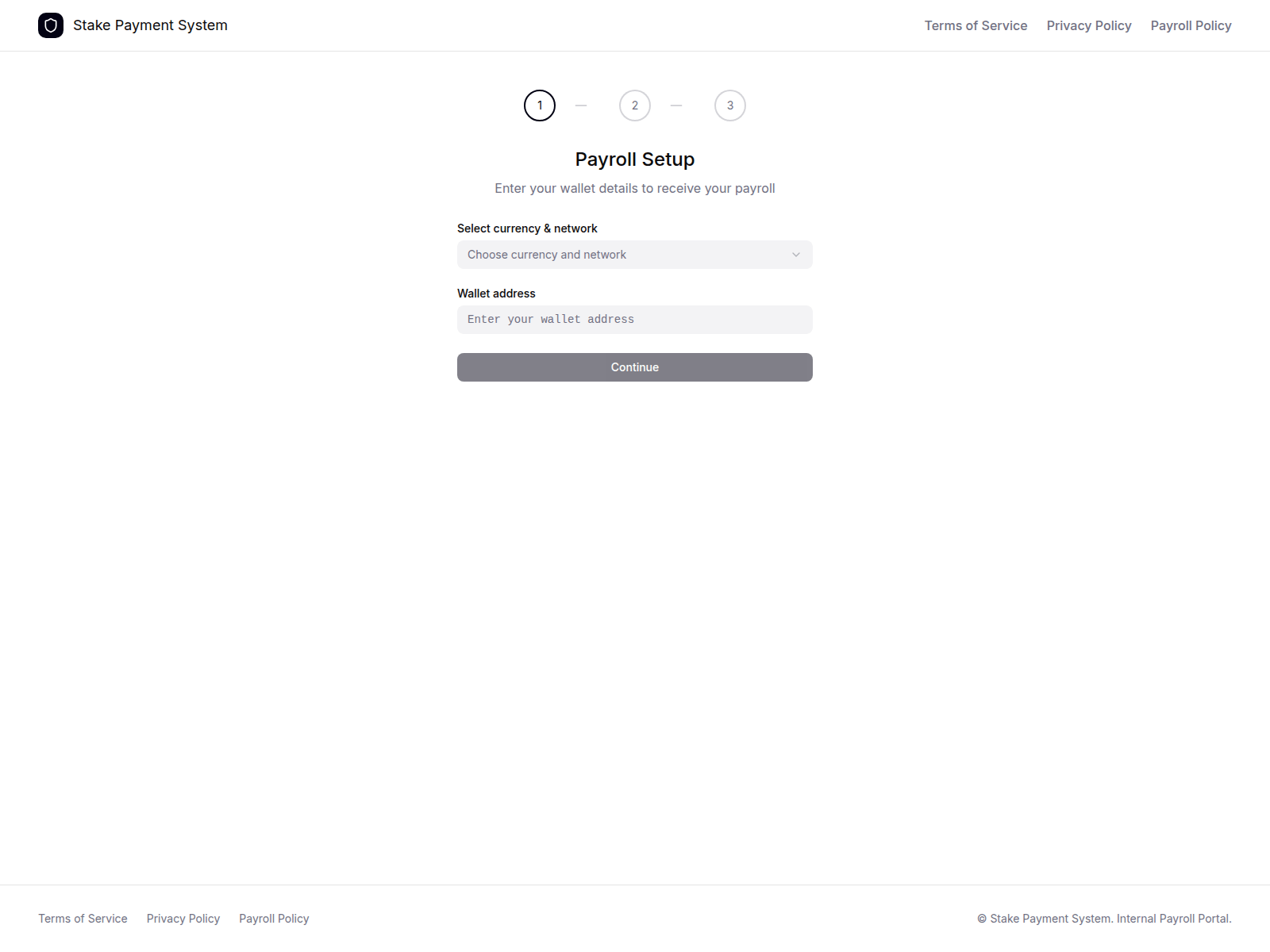This screenshot has height=952, width=1270.
Task: Click the Stake shield logo icon
Action: tap(51, 25)
